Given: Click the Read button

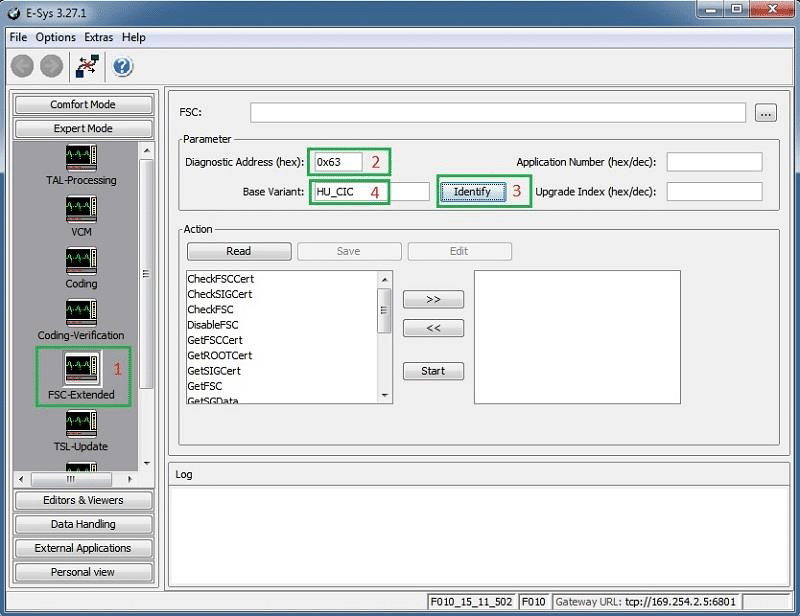Looking at the screenshot, I should 239,251.
